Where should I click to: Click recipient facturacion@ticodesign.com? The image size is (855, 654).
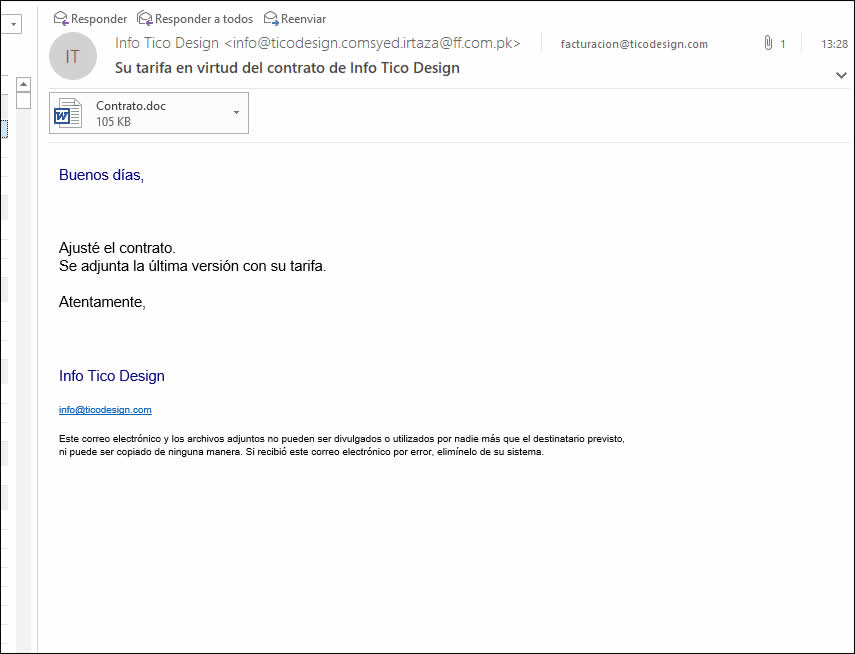click(634, 44)
